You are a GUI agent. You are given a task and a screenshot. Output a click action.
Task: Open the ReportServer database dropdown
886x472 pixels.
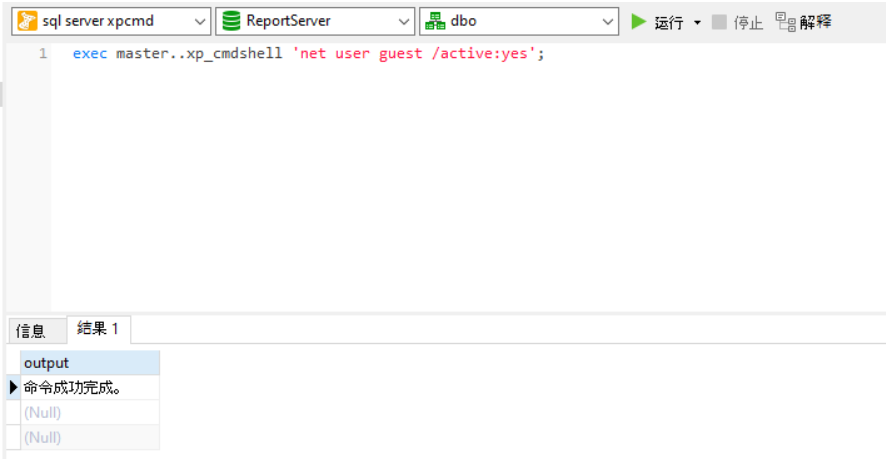[x=403, y=22]
